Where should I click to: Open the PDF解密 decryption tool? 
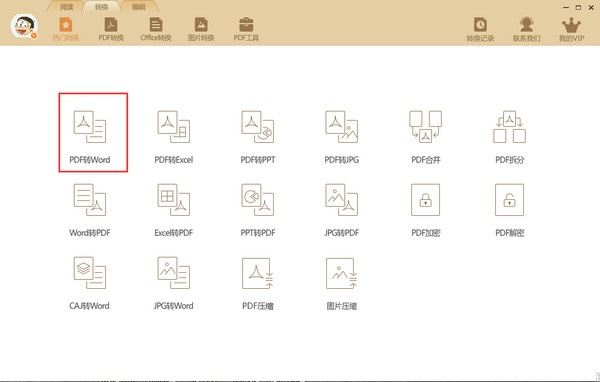510,210
